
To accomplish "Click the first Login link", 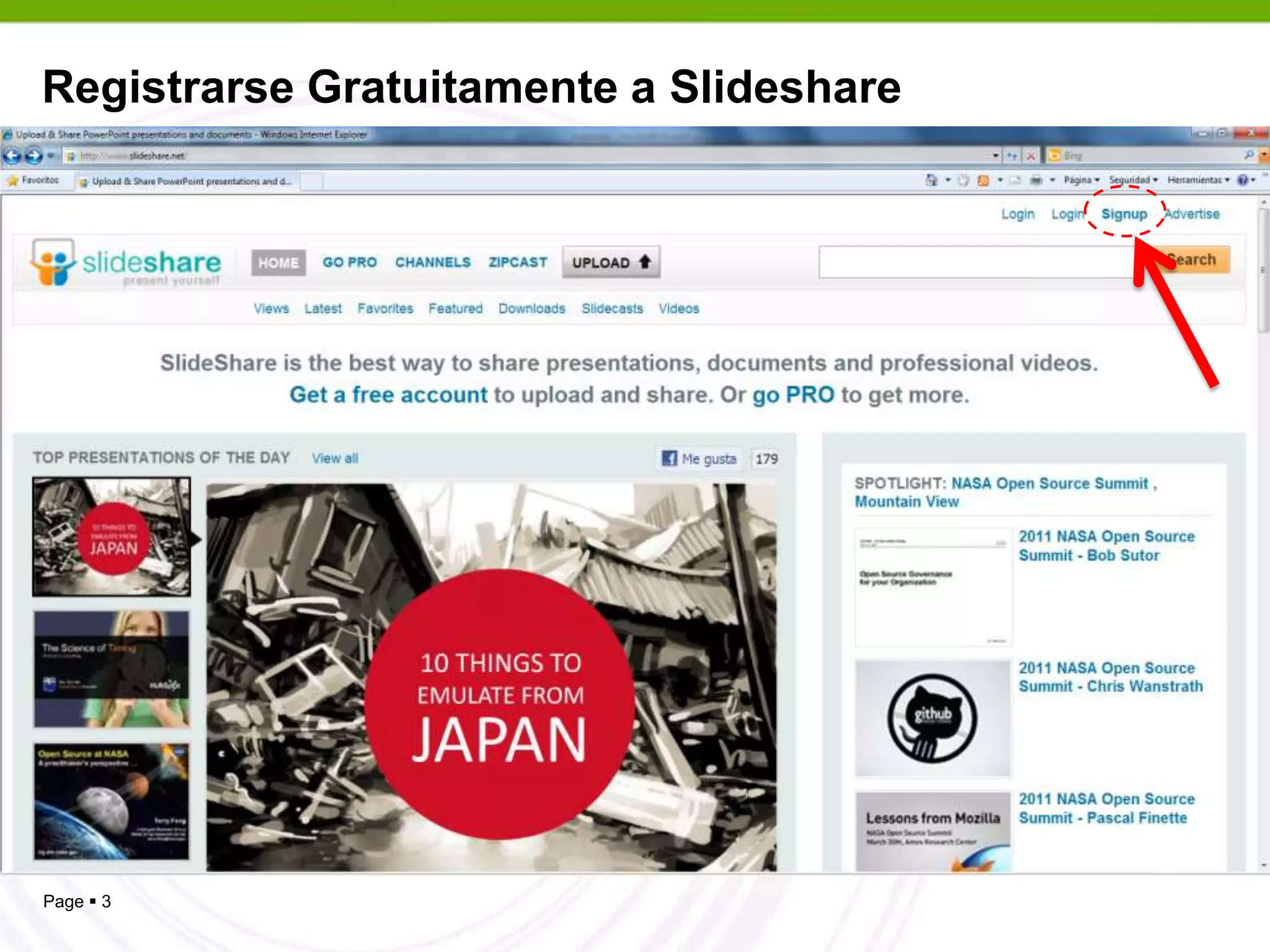I will click(1018, 214).
